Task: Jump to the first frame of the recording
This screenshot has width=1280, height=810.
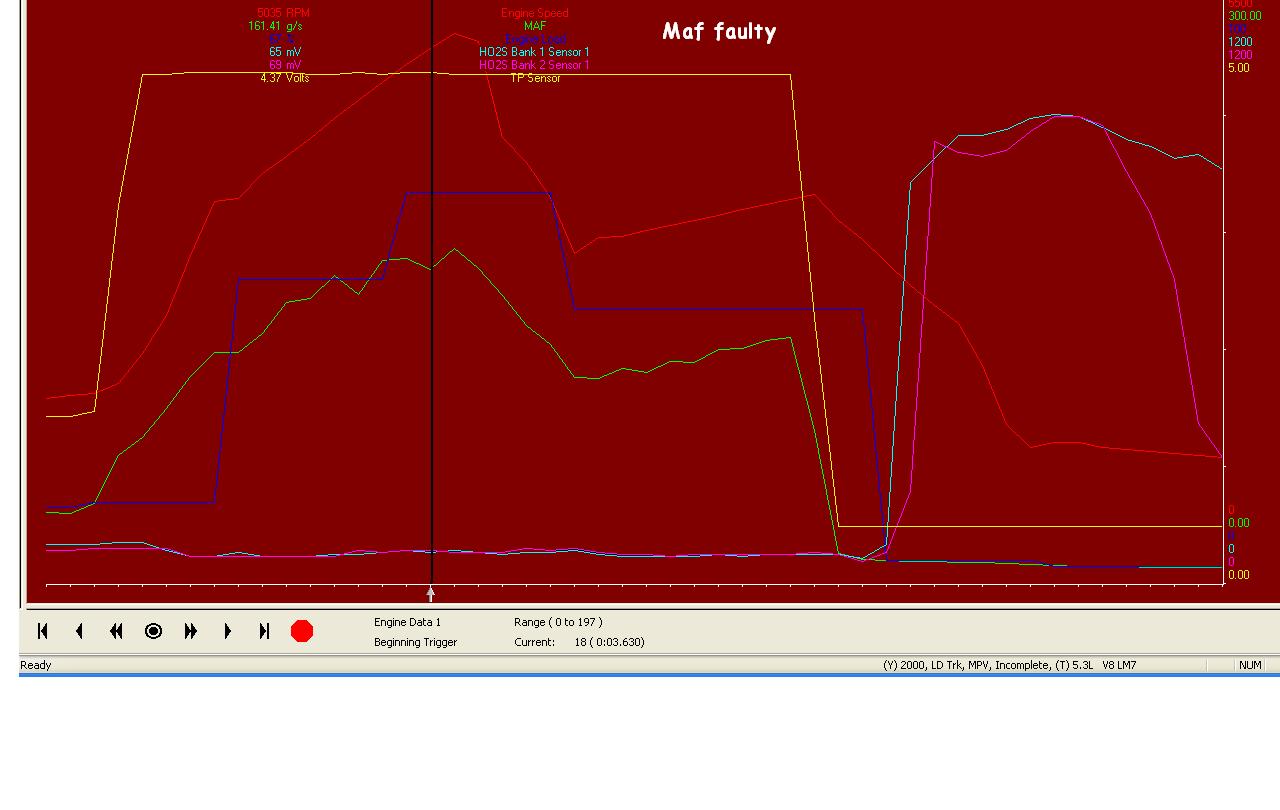Action: coord(42,631)
